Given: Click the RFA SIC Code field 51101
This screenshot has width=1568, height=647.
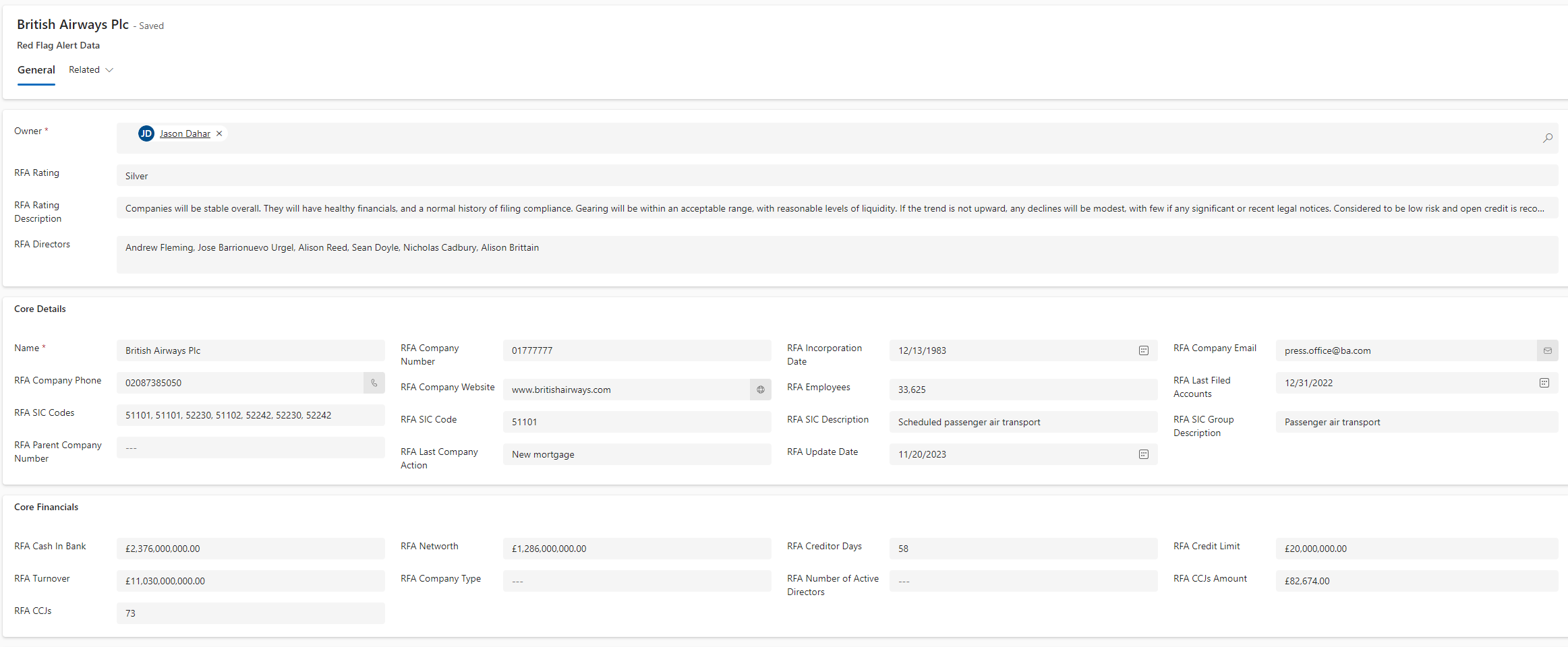Looking at the screenshot, I should [637, 422].
